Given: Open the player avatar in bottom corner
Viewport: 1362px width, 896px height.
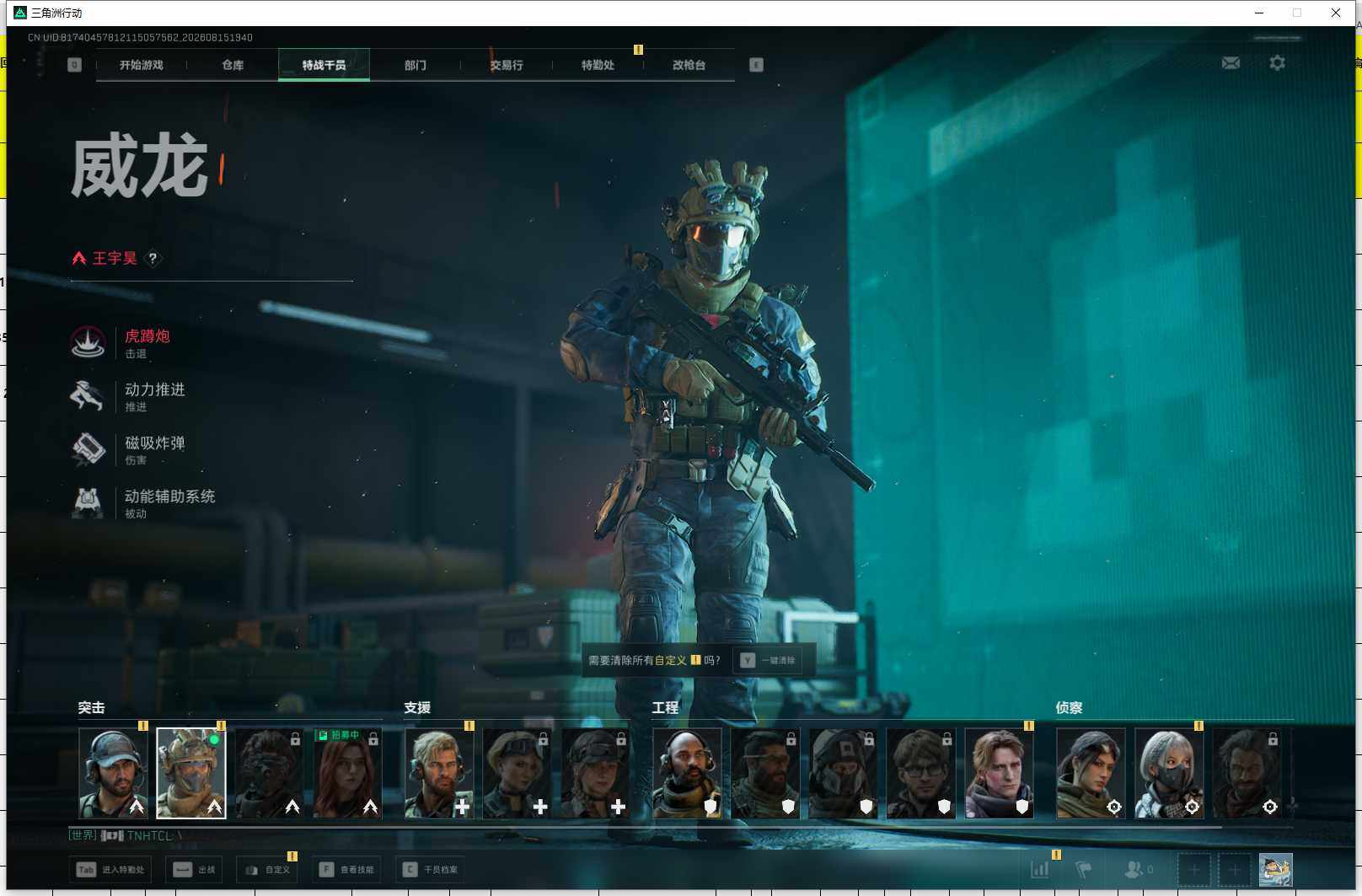Looking at the screenshot, I should point(1275,870).
